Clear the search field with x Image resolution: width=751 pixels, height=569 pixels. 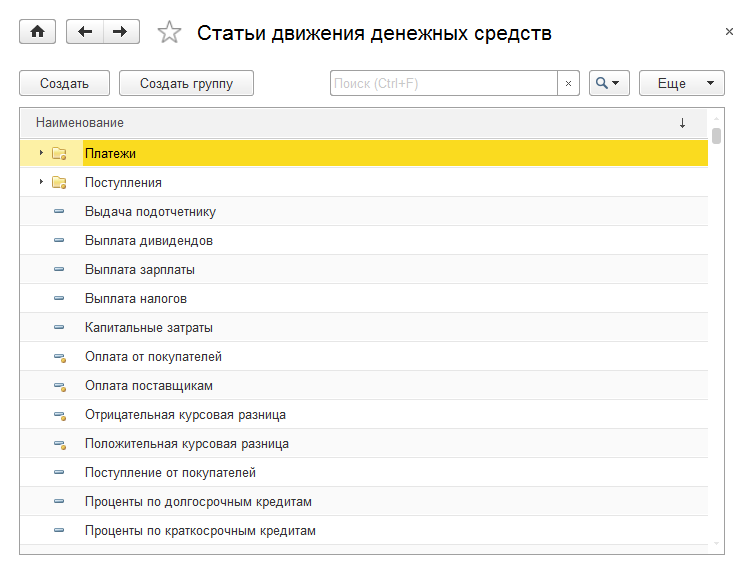click(x=569, y=83)
